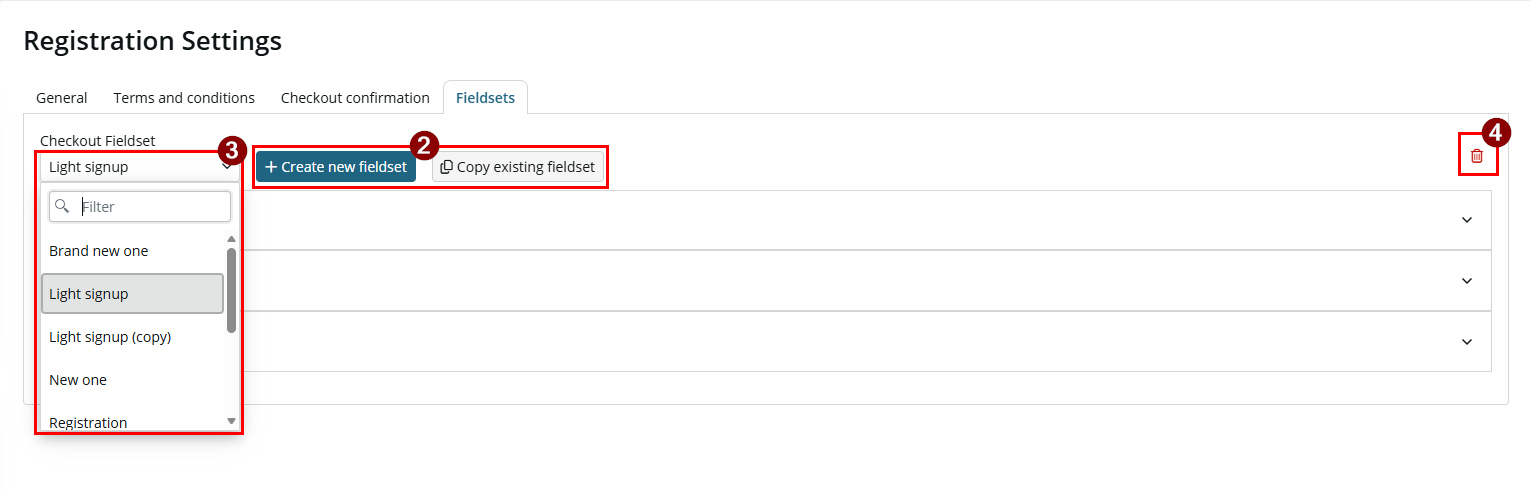
Task: Select the 'Registration' fieldset option
Action: [x=132, y=421]
